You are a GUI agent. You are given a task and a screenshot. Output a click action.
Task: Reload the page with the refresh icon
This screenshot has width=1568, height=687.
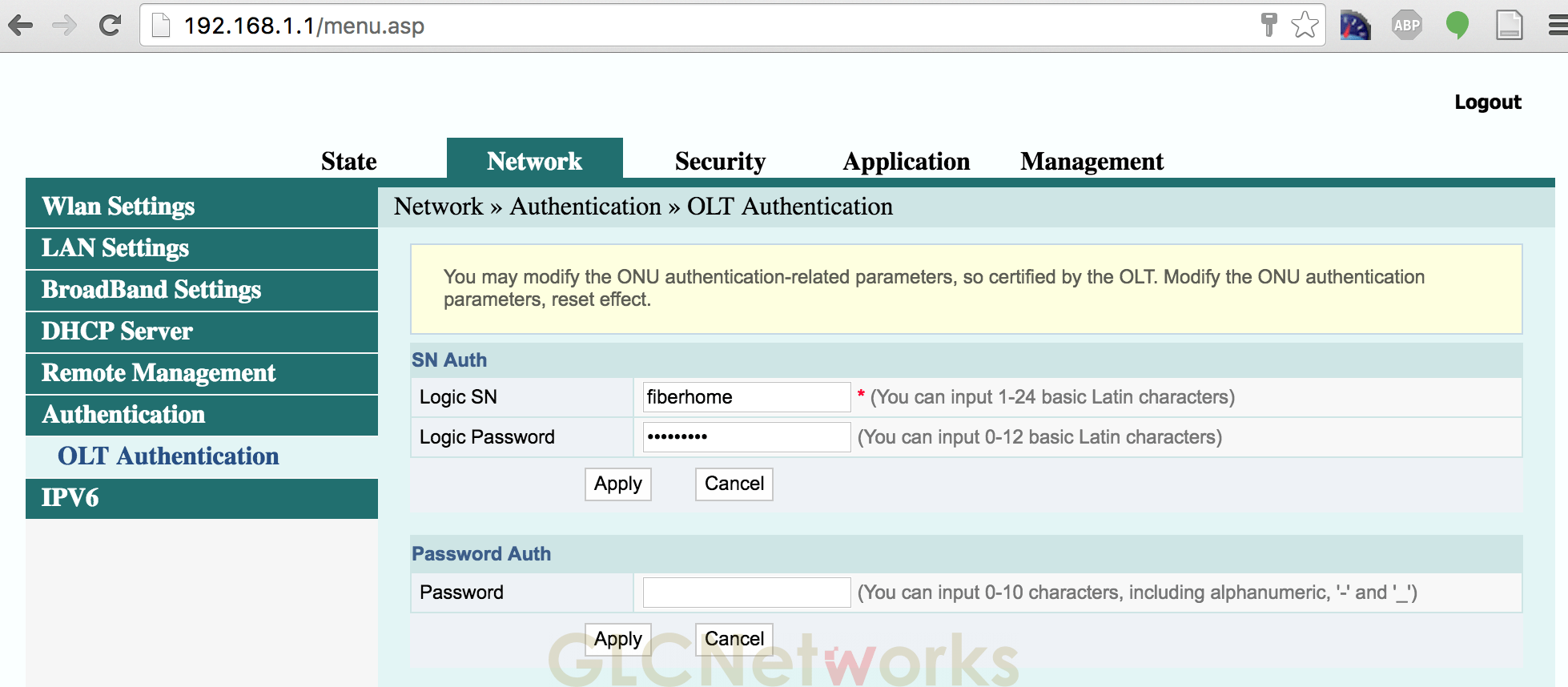coord(110,26)
